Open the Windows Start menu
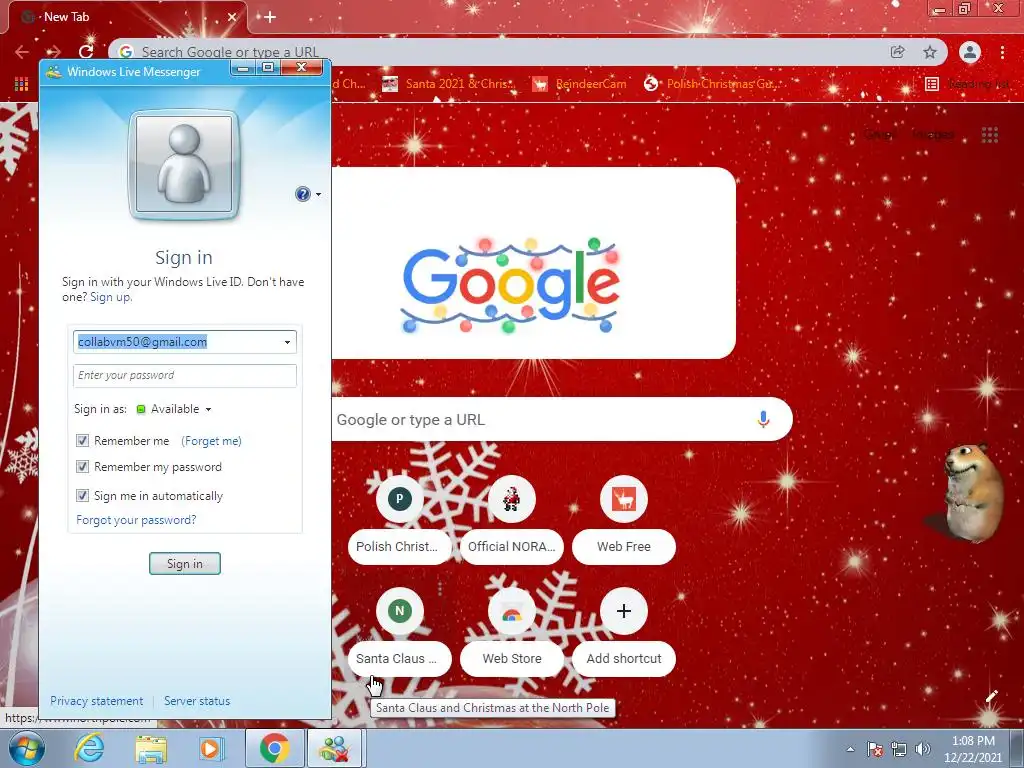This screenshot has height=768, width=1024. (27, 748)
